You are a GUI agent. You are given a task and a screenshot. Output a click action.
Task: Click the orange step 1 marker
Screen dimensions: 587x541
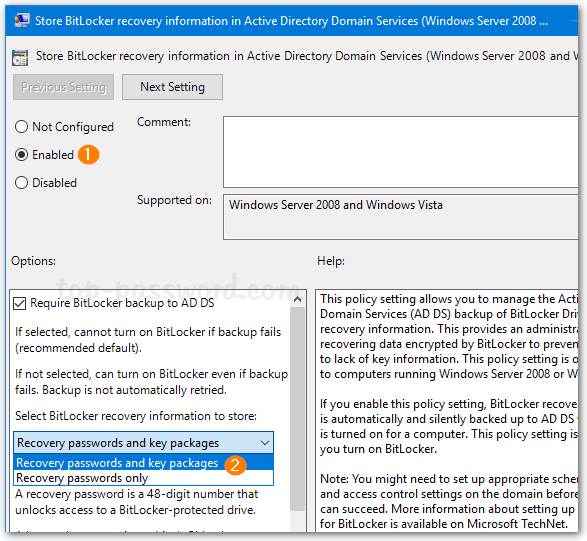click(x=88, y=155)
